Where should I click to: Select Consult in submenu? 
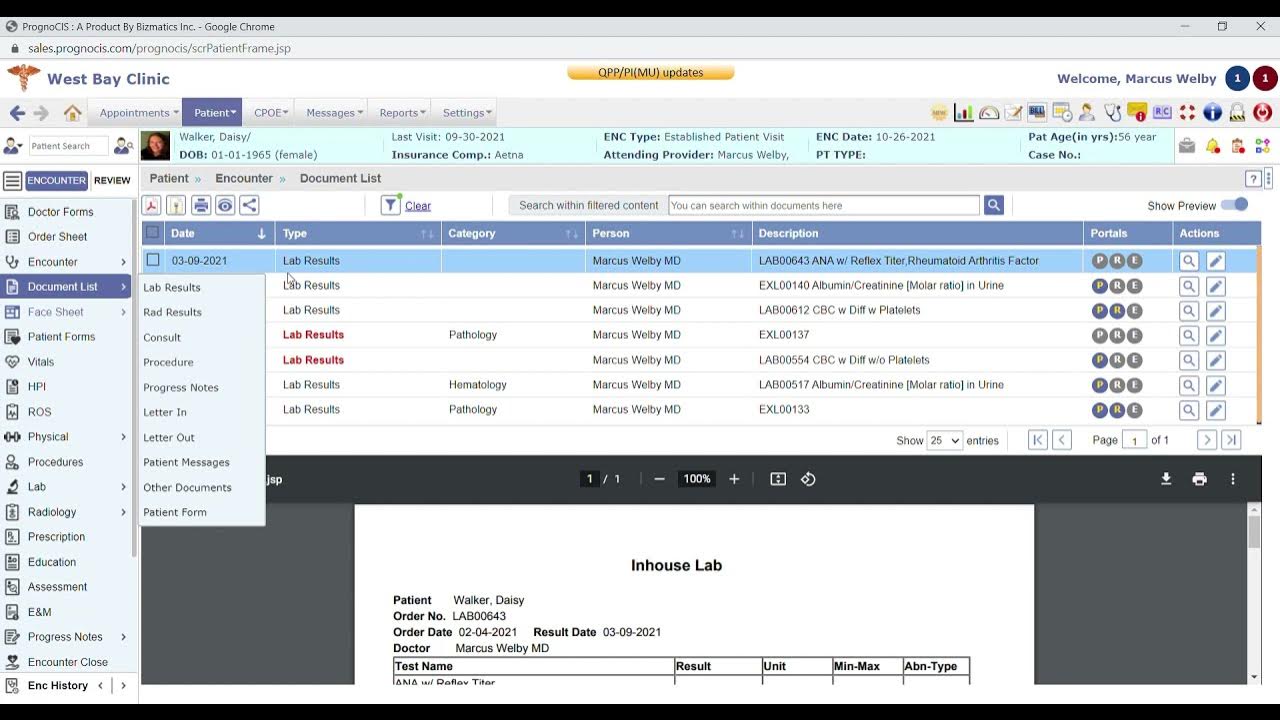[162, 337]
